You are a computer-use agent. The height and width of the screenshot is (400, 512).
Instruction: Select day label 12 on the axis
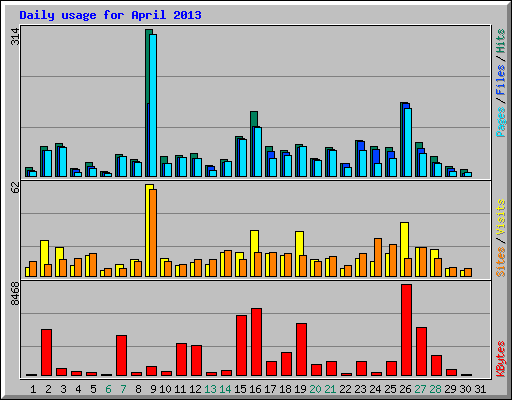(195, 389)
